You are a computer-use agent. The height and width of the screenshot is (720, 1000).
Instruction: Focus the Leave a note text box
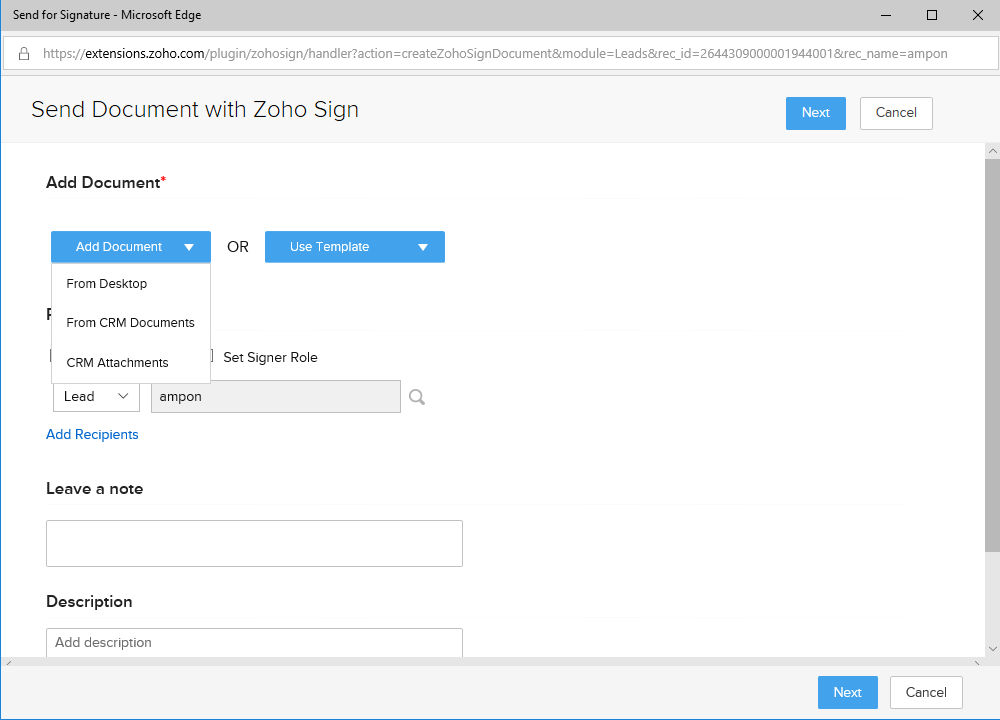[x=254, y=543]
